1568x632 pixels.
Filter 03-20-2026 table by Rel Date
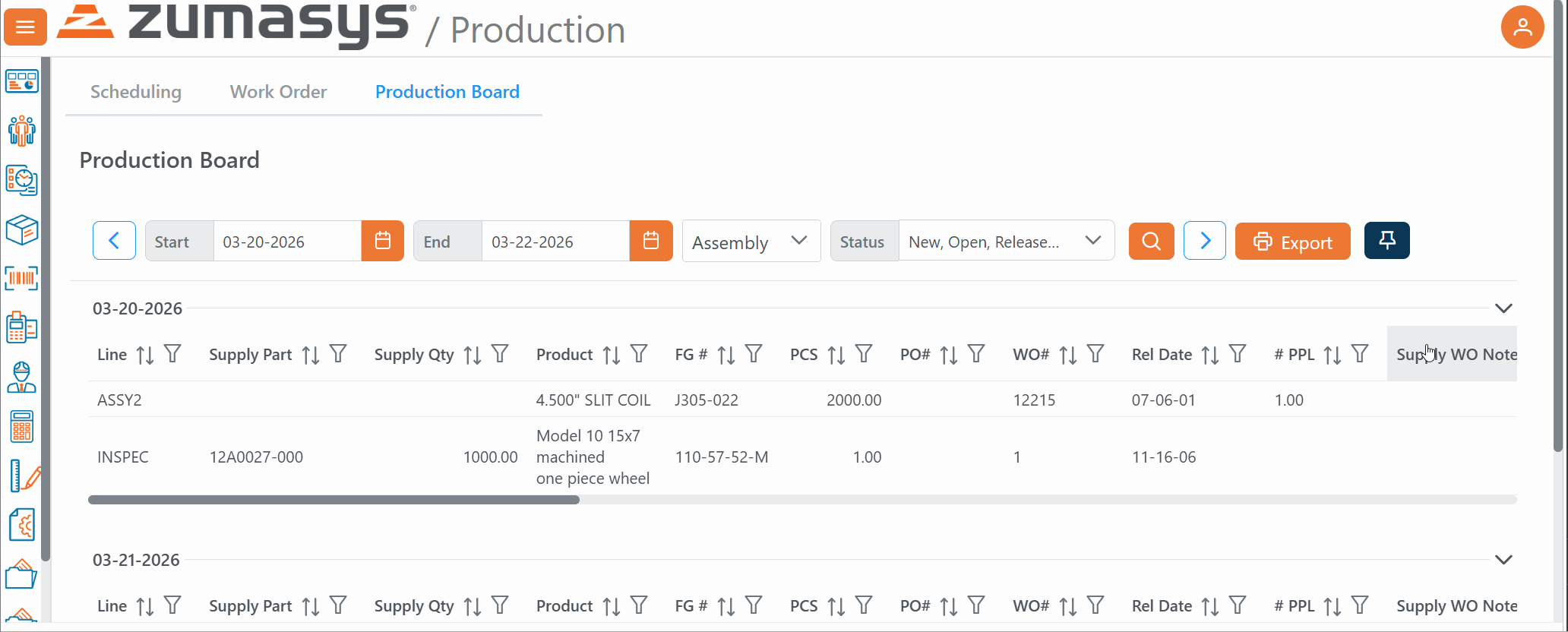tap(1238, 354)
